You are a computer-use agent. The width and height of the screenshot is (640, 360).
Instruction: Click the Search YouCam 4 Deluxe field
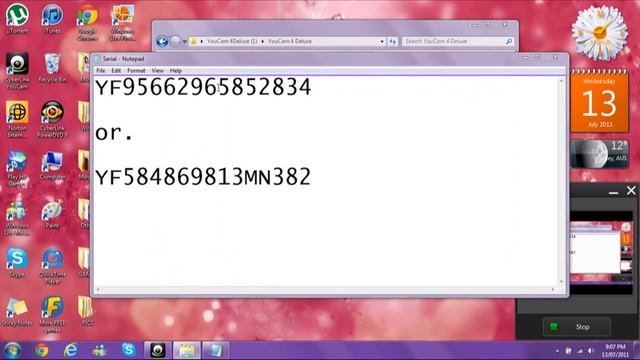tap(458, 42)
